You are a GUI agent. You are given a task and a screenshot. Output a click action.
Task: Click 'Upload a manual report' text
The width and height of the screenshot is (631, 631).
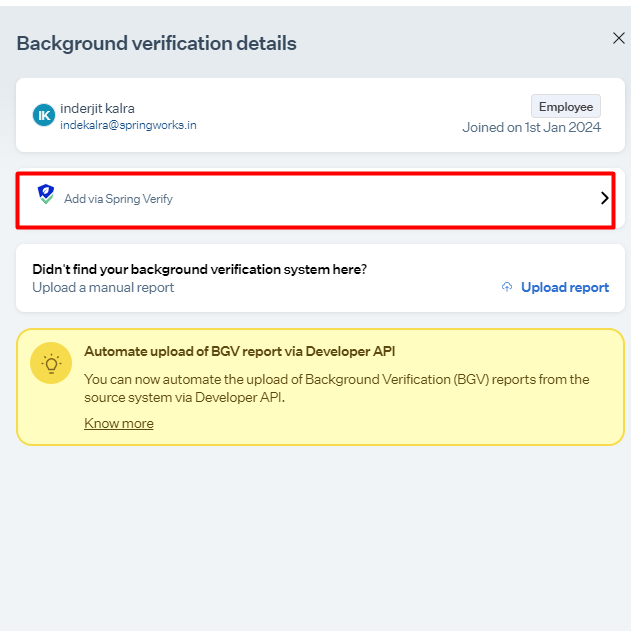point(103,287)
